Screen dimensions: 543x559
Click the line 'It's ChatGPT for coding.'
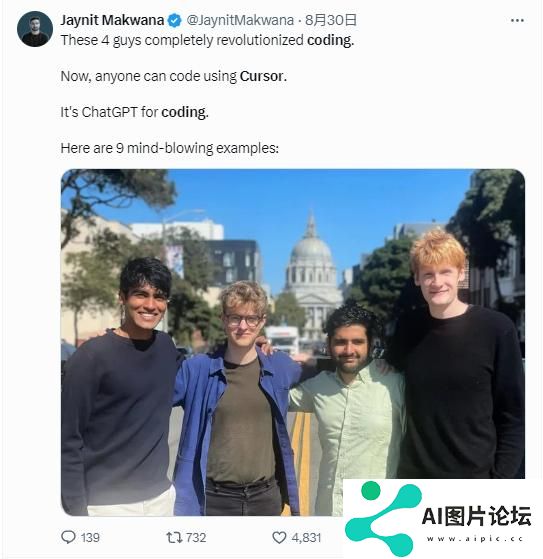coord(134,112)
